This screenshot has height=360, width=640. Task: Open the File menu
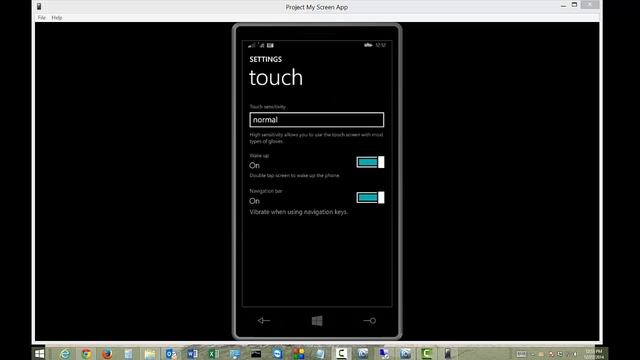pyautogui.click(x=42, y=18)
